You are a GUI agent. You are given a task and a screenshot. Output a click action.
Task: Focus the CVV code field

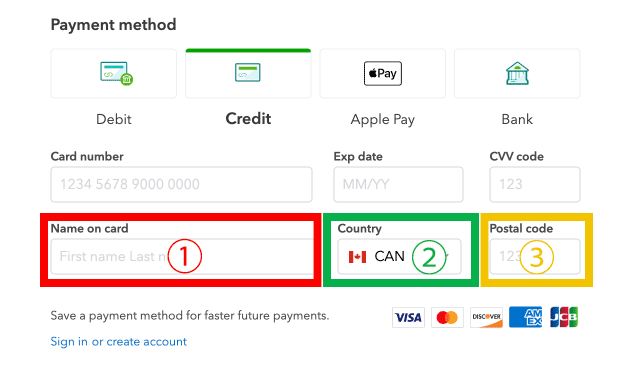coord(535,184)
